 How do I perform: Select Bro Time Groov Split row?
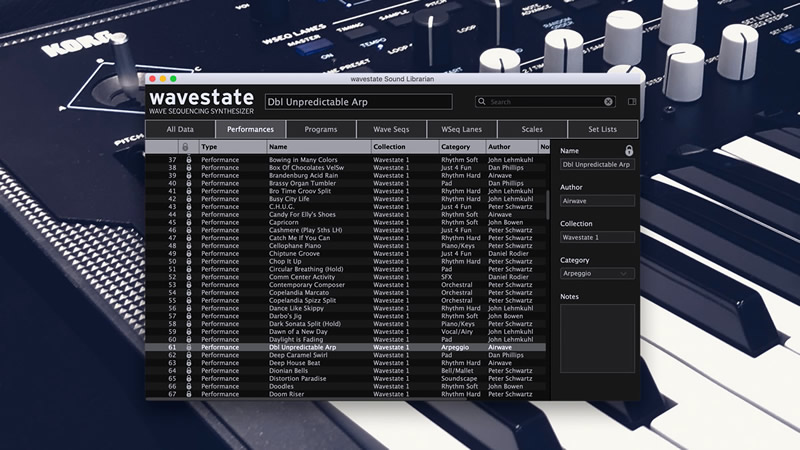[x=345, y=191]
